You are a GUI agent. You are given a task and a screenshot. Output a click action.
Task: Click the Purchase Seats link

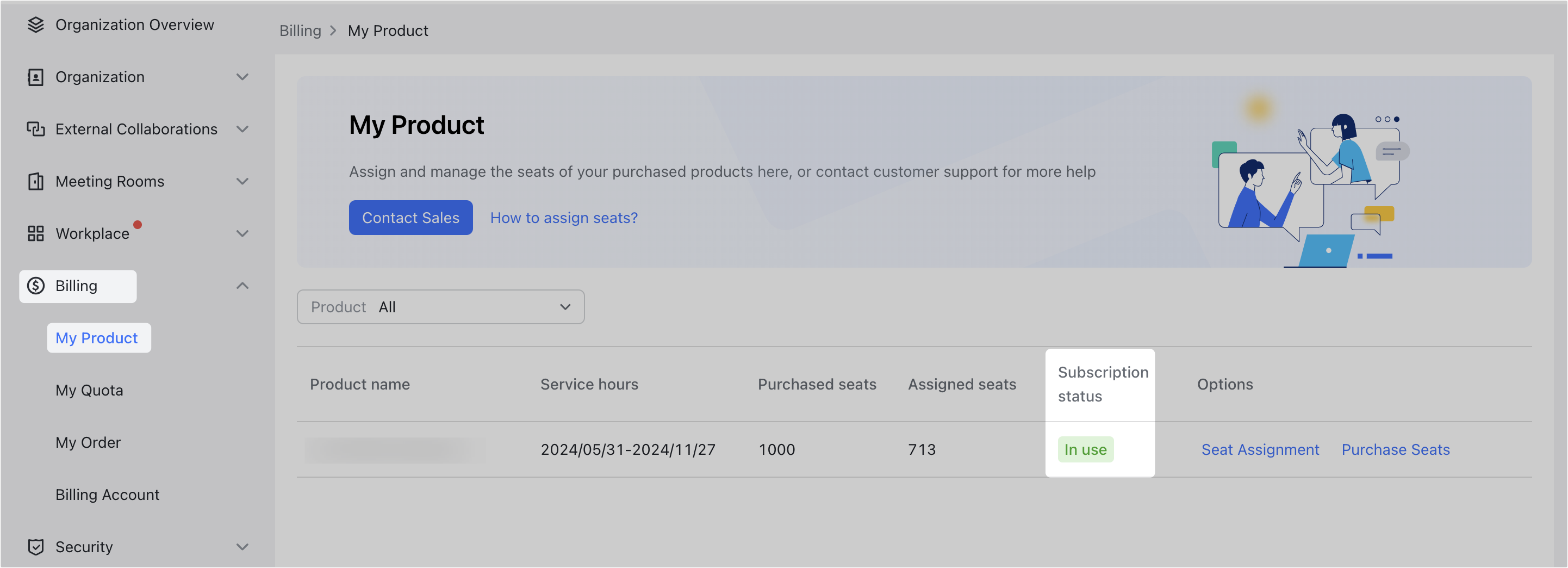(1396, 450)
